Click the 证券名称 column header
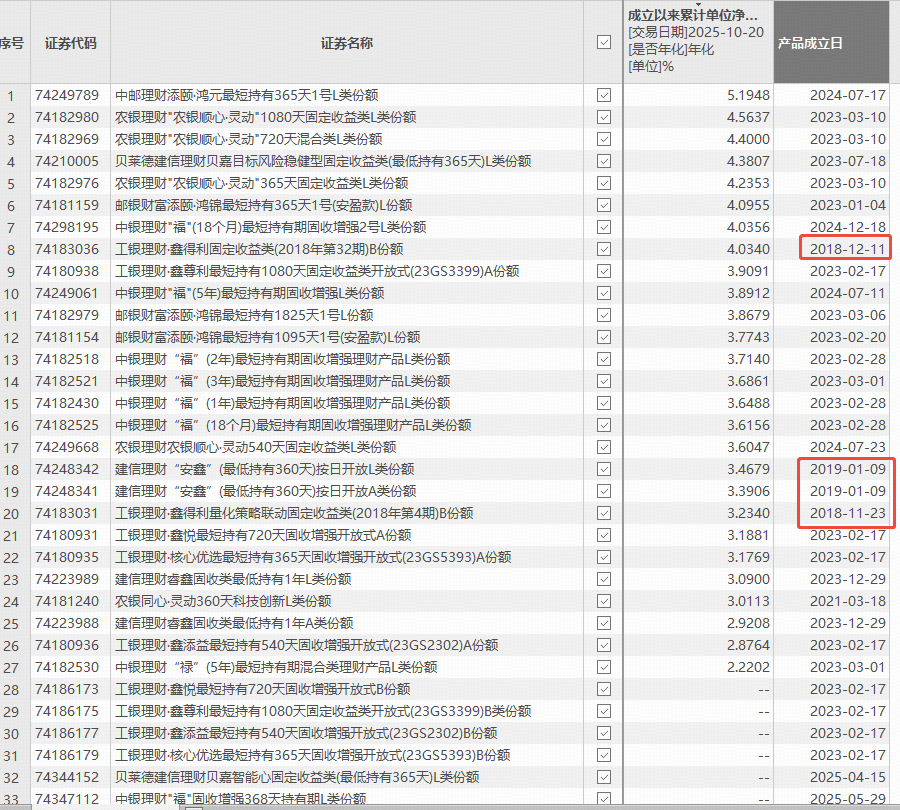900x810 pixels. tap(347, 42)
